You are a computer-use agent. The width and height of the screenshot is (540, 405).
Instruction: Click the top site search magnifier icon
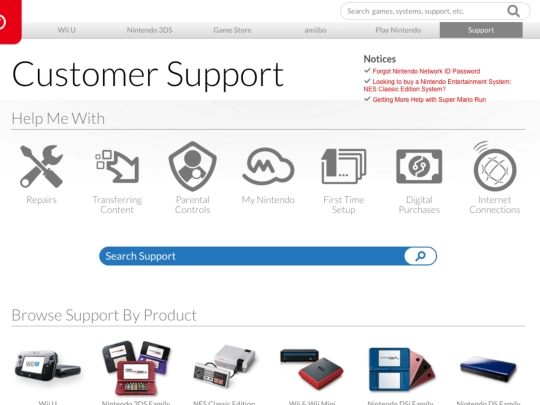point(513,11)
